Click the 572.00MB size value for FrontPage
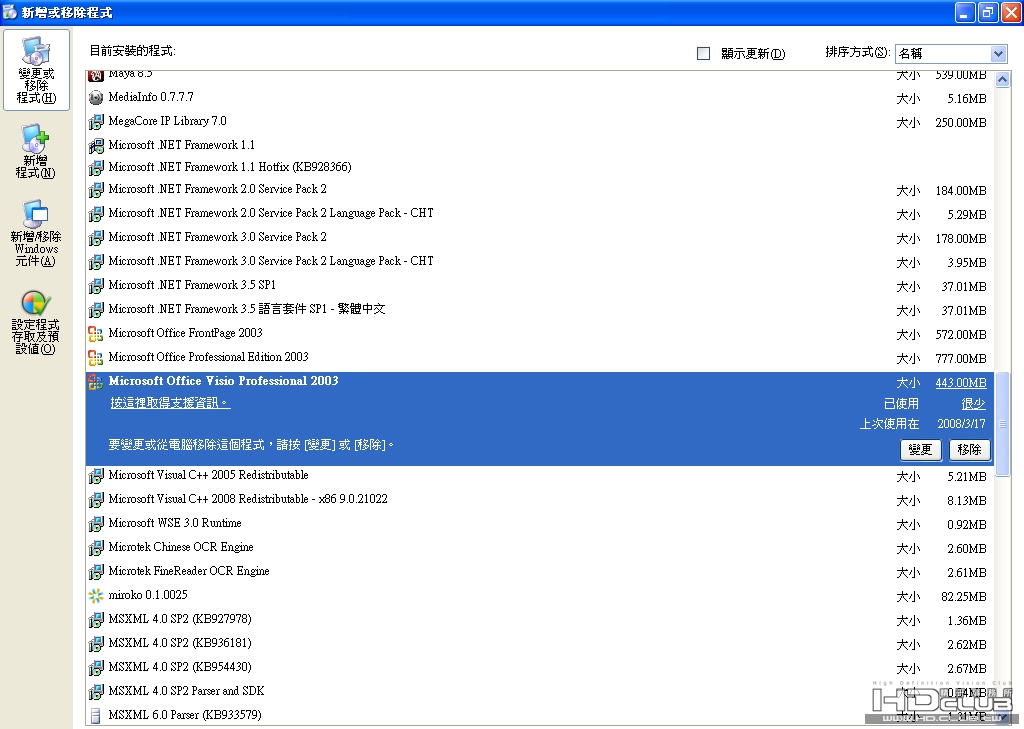1024x729 pixels. (961, 335)
